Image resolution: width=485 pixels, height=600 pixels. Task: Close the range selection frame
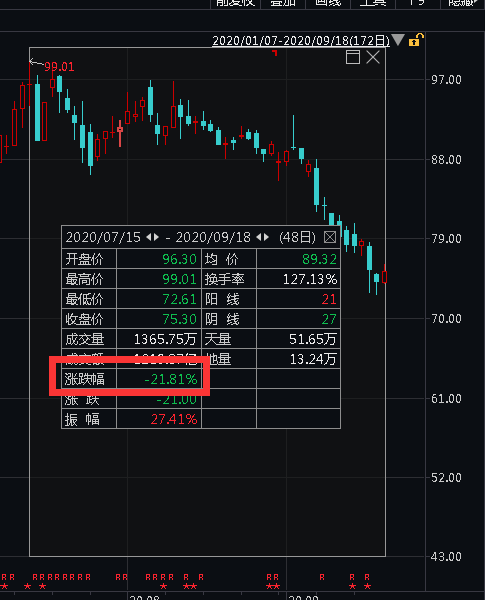click(373, 57)
